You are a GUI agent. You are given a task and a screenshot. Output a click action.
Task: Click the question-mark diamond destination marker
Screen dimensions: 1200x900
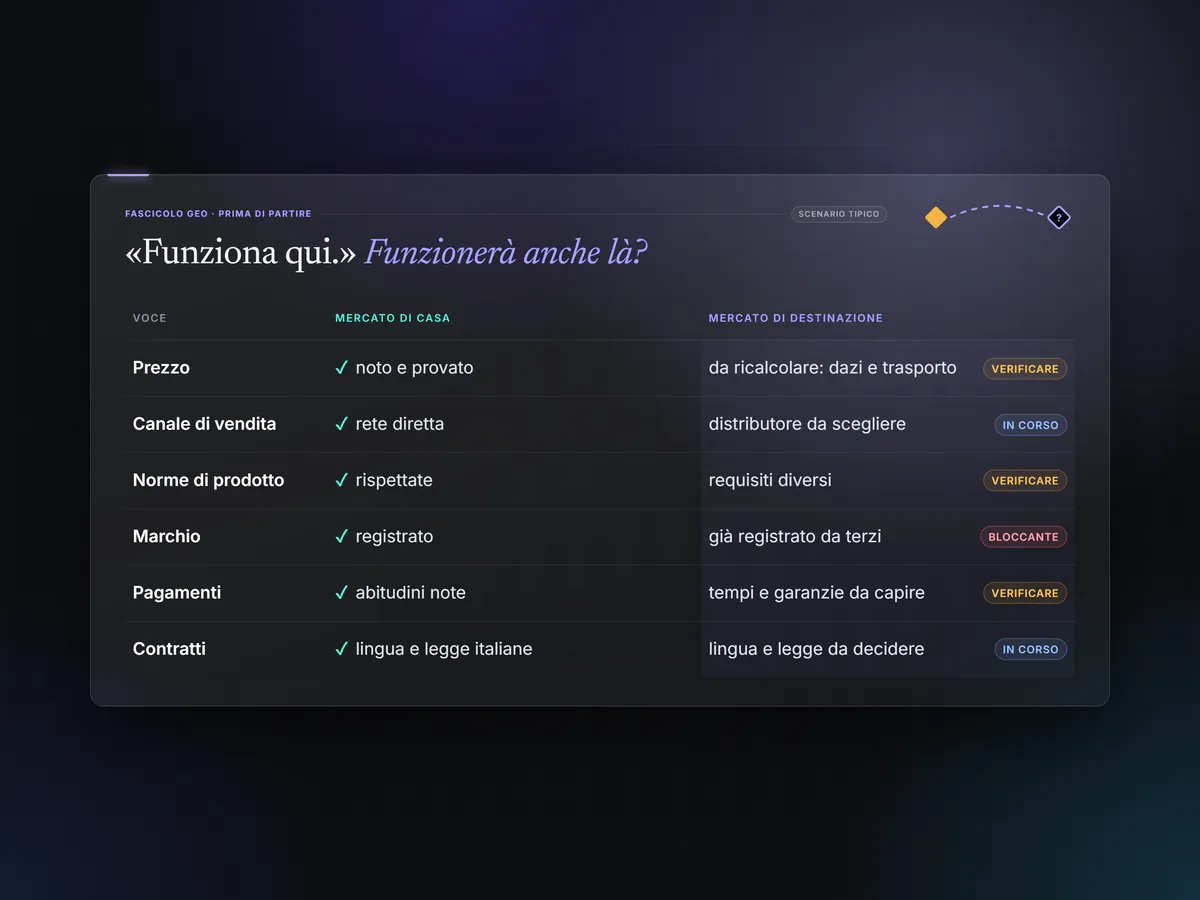(1059, 217)
